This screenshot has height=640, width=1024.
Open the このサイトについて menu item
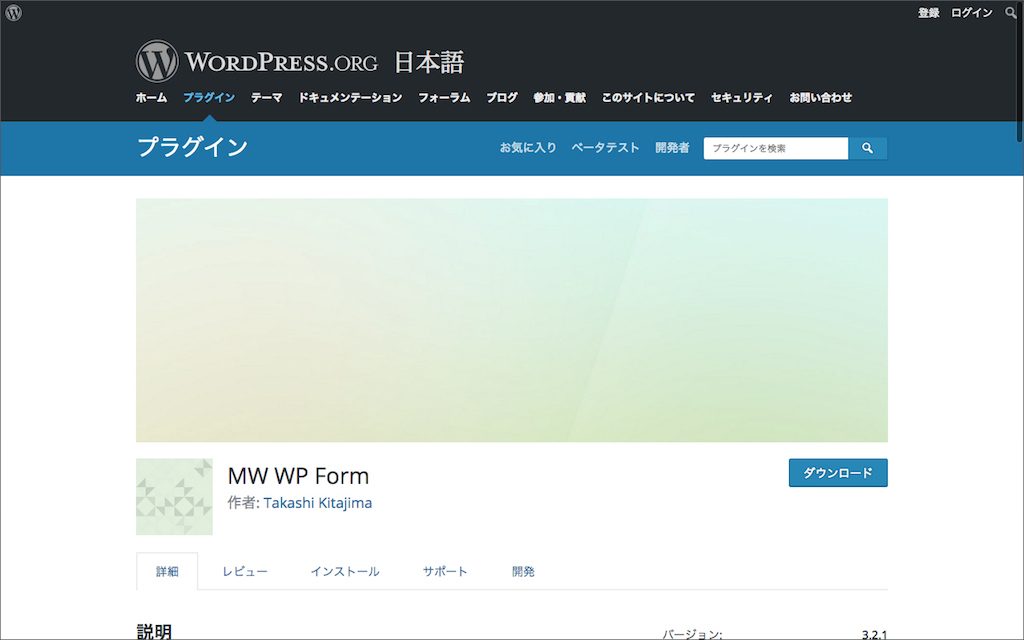(648, 97)
